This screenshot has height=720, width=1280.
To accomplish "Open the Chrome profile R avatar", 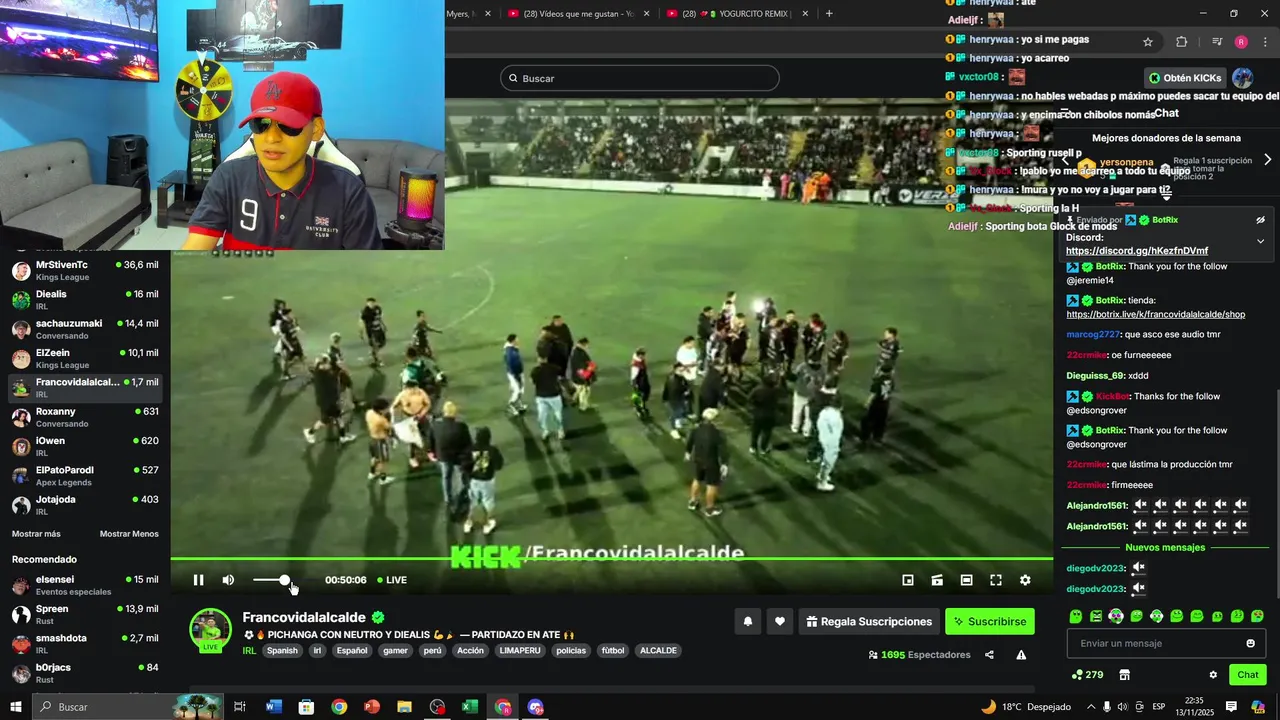I will pos(1241,42).
